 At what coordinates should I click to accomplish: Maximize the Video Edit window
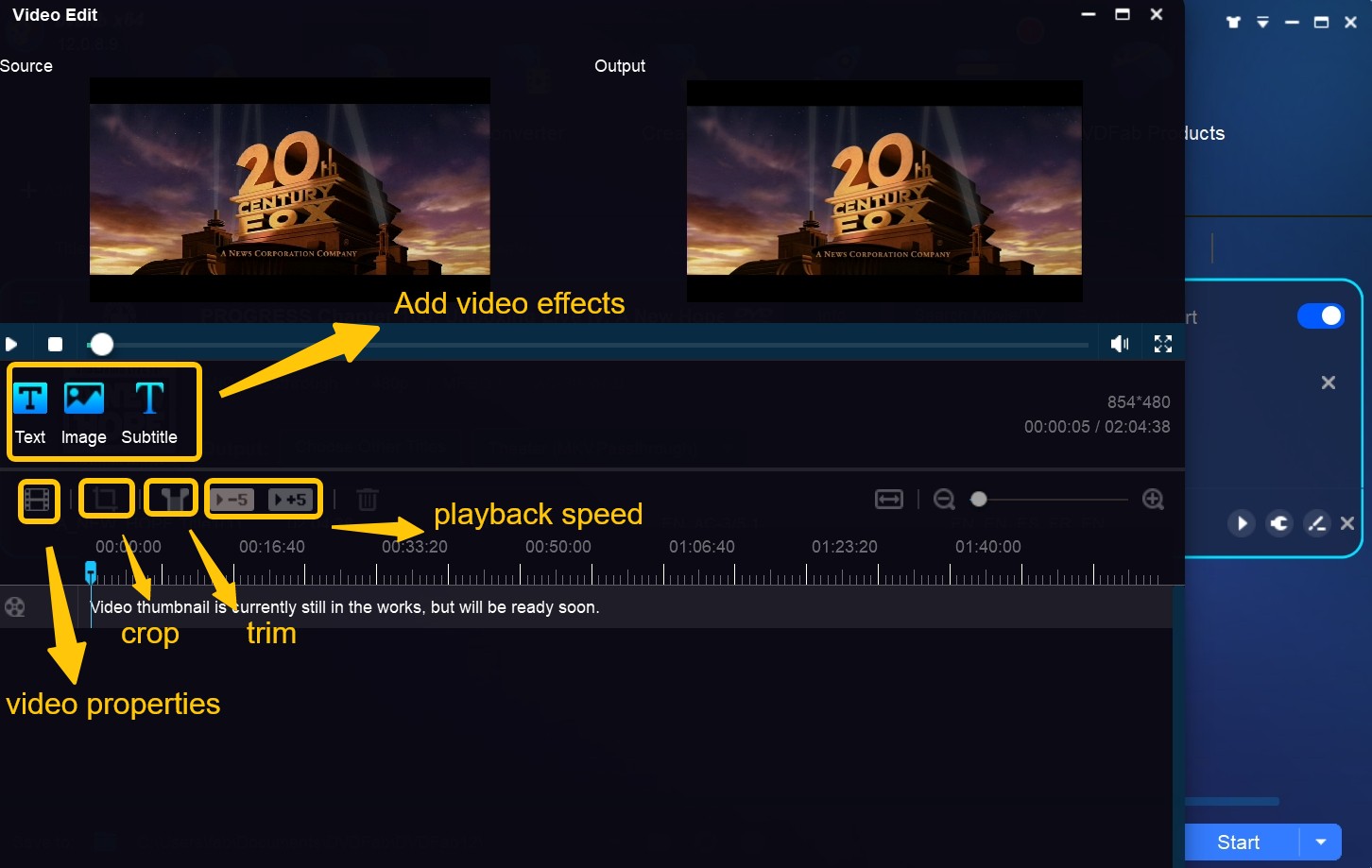tap(1123, 14)
